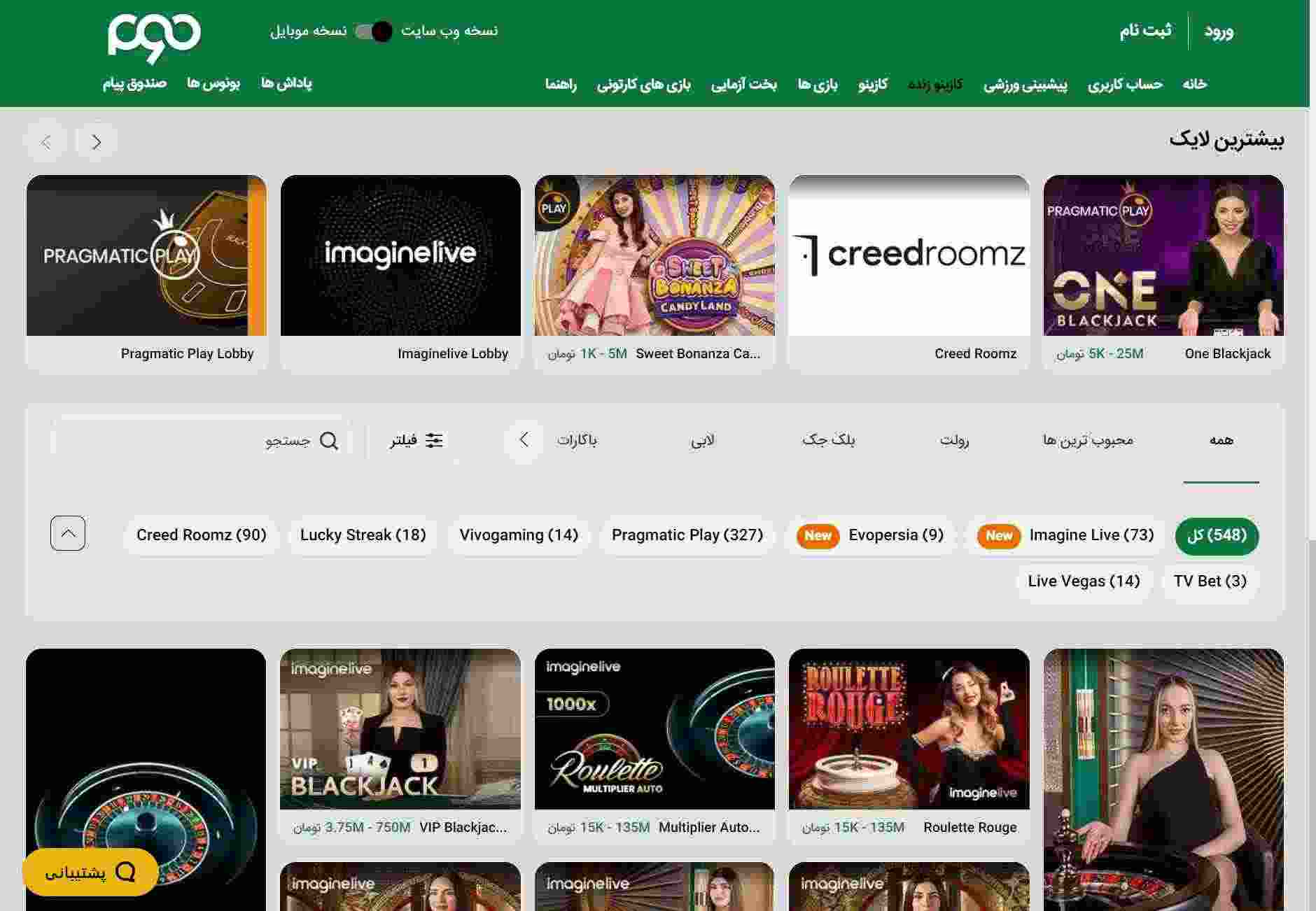Collapse the provider list with the chevron
Image resolution: width=1316 pixels, height=911 pixels.
click(68, 533)
